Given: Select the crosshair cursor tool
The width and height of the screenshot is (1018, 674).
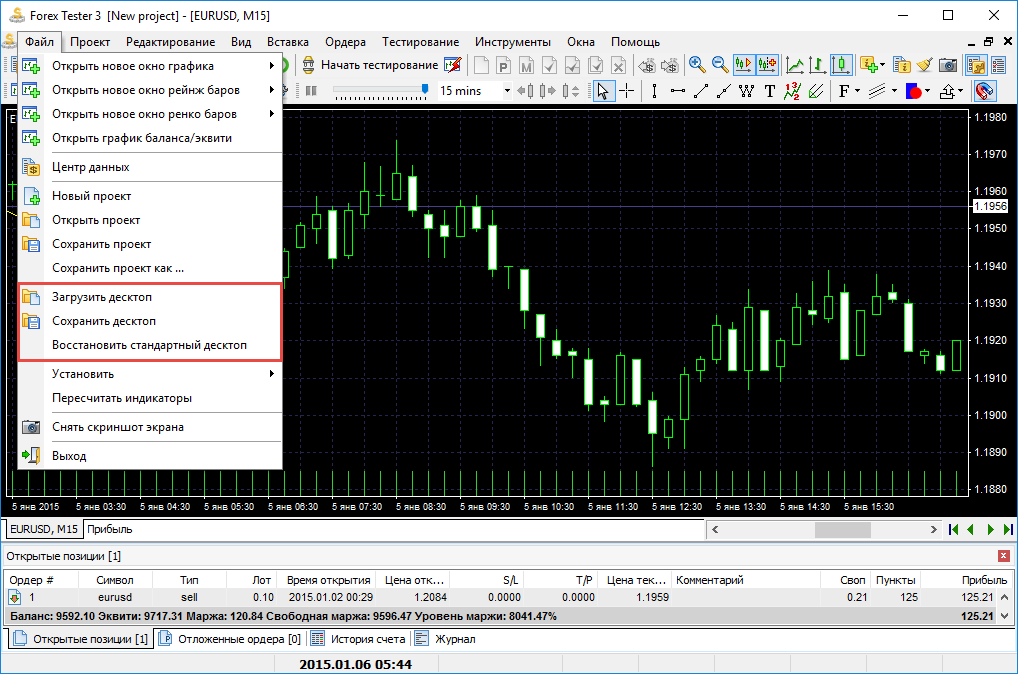Looking at the screenshot, I should pyautogui.click(x=627, y=91).
